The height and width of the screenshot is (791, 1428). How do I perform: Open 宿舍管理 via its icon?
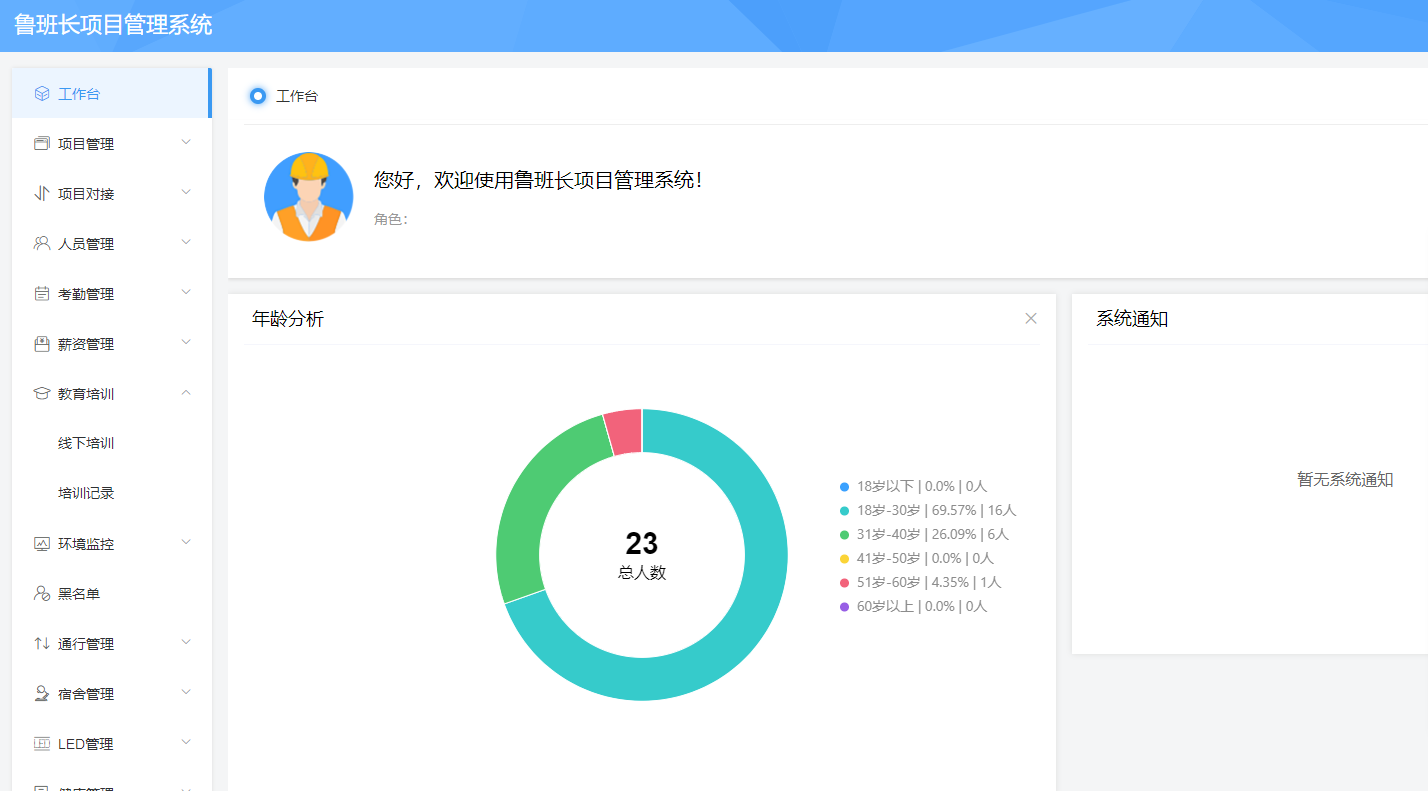(x=41, y=692)
